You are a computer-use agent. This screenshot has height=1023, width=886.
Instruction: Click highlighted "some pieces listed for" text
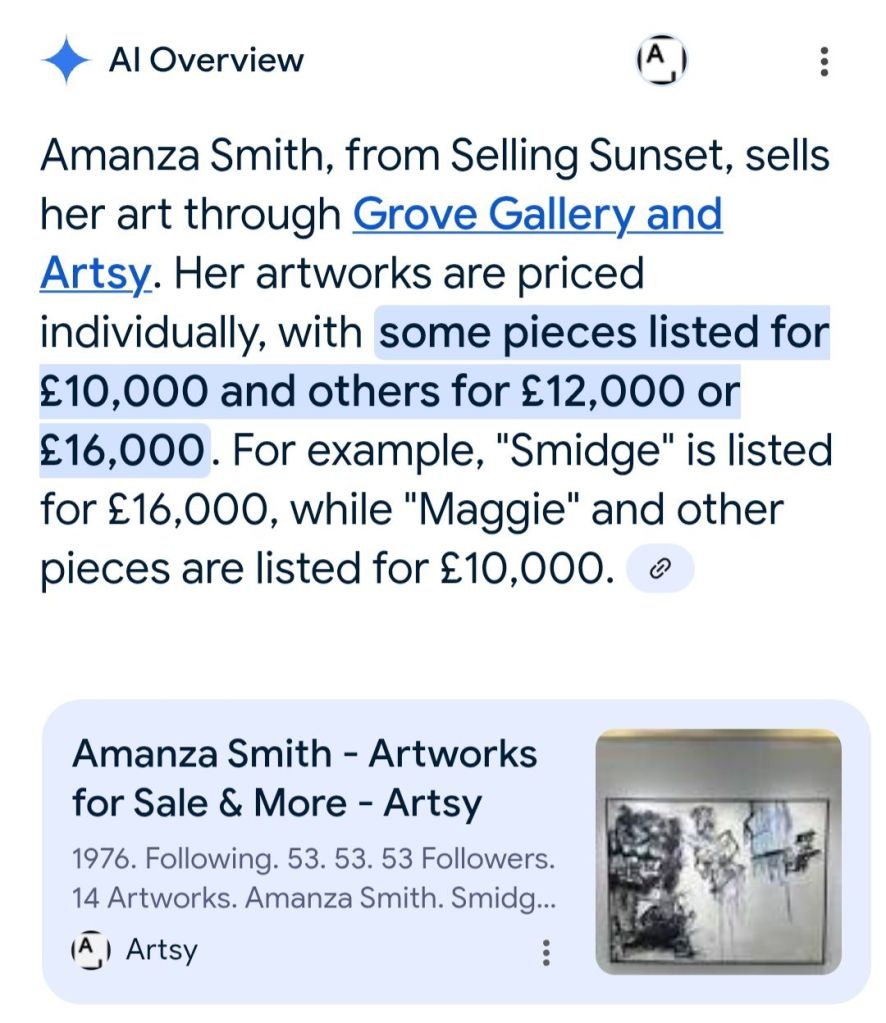tap(604, 332)
